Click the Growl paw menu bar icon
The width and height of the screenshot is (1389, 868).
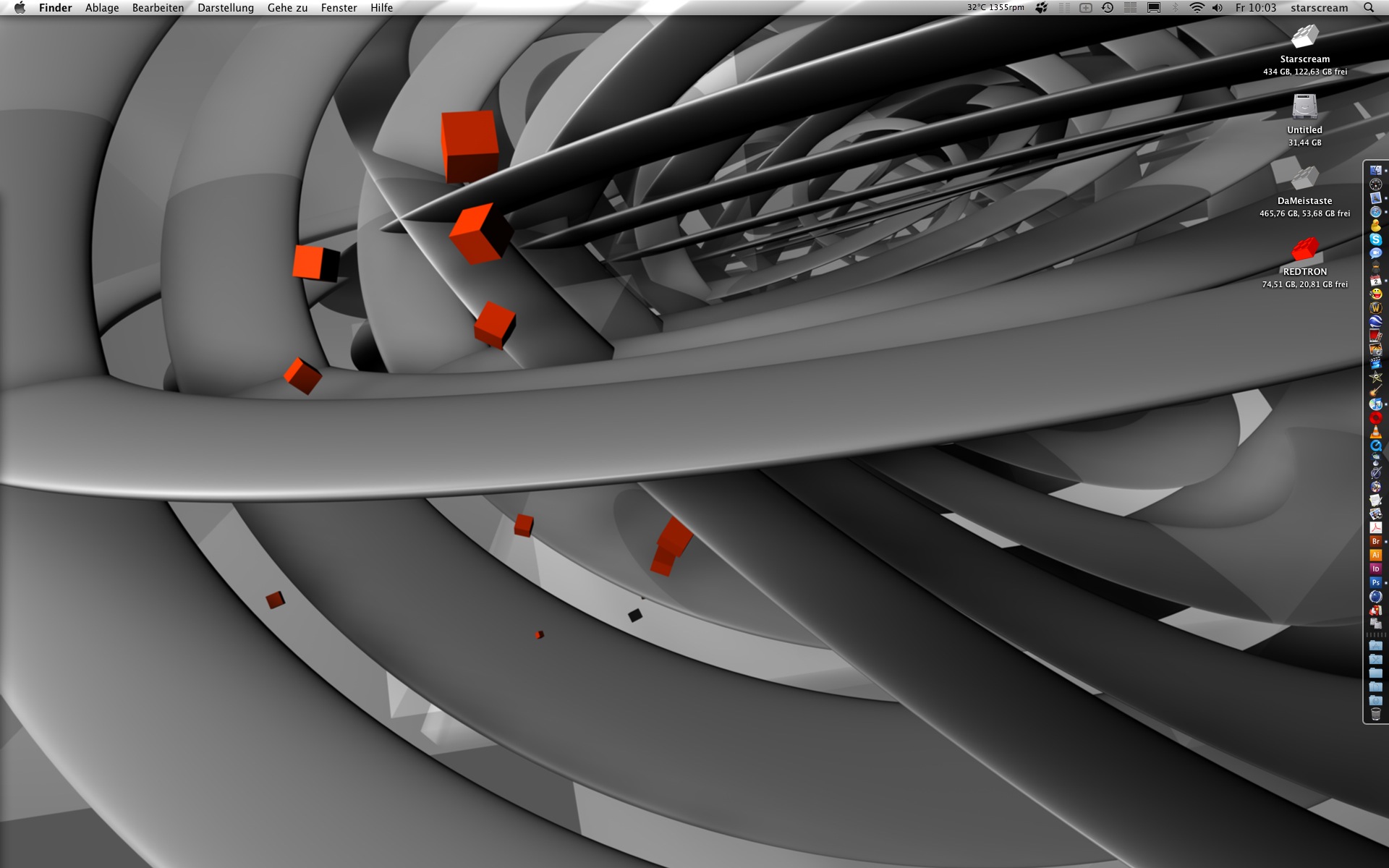click(1042, 8)
